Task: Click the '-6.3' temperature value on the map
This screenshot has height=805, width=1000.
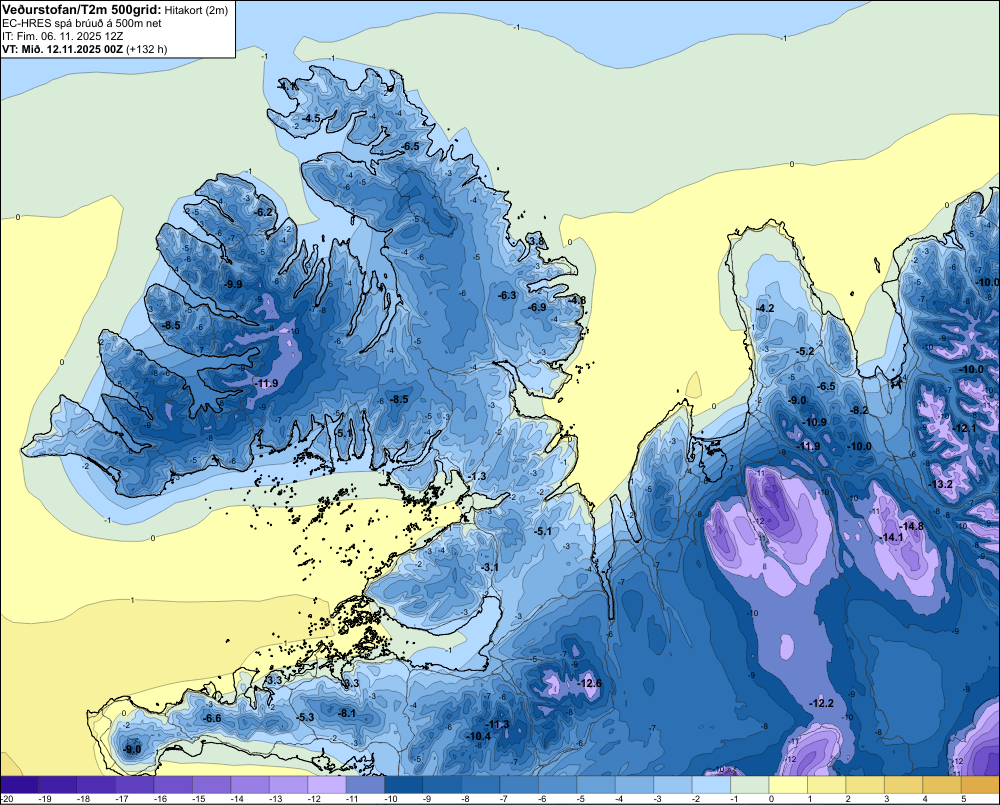Action: pos(507,295)
